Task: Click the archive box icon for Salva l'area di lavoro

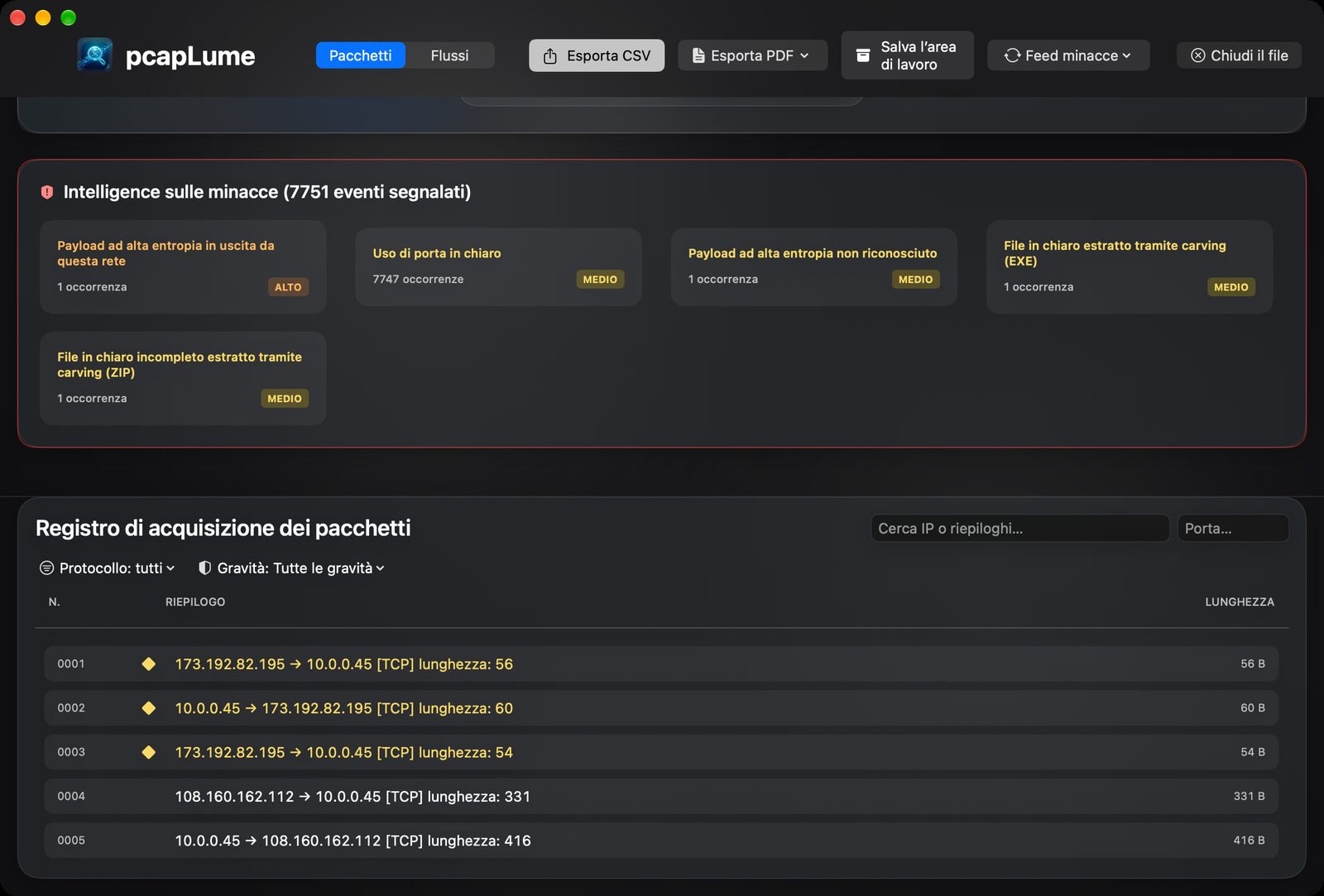Action: [x=862, y=55]
